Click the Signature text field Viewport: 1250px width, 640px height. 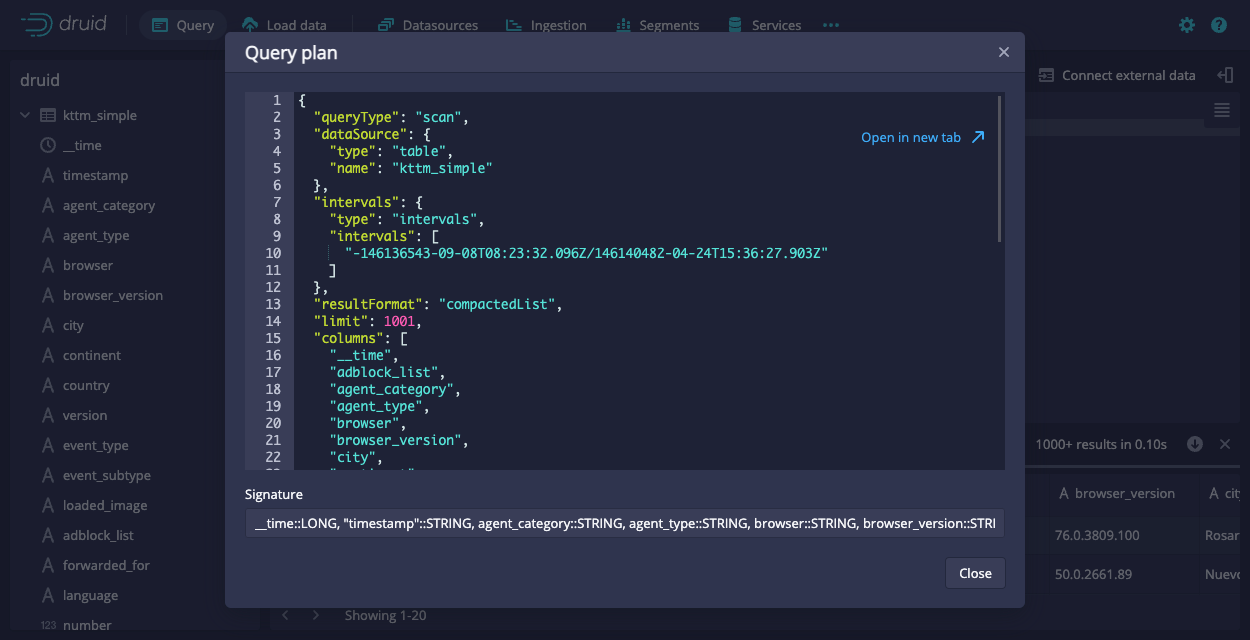click(625, 523)
